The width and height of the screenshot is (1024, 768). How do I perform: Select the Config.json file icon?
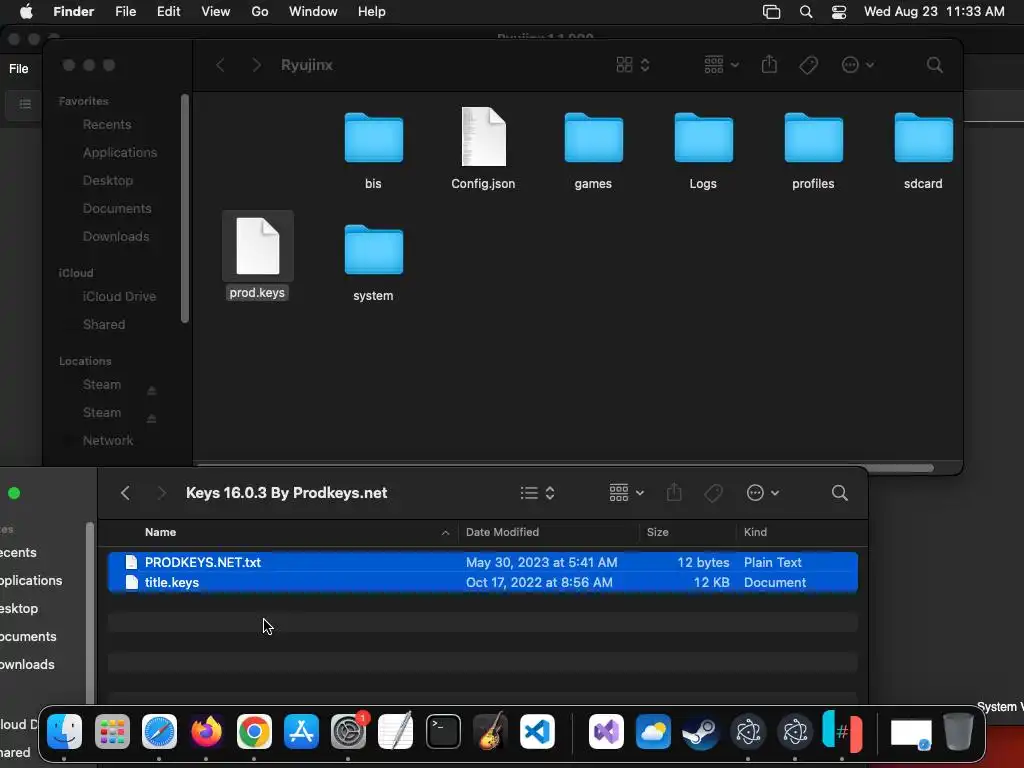tap(483, 136)
